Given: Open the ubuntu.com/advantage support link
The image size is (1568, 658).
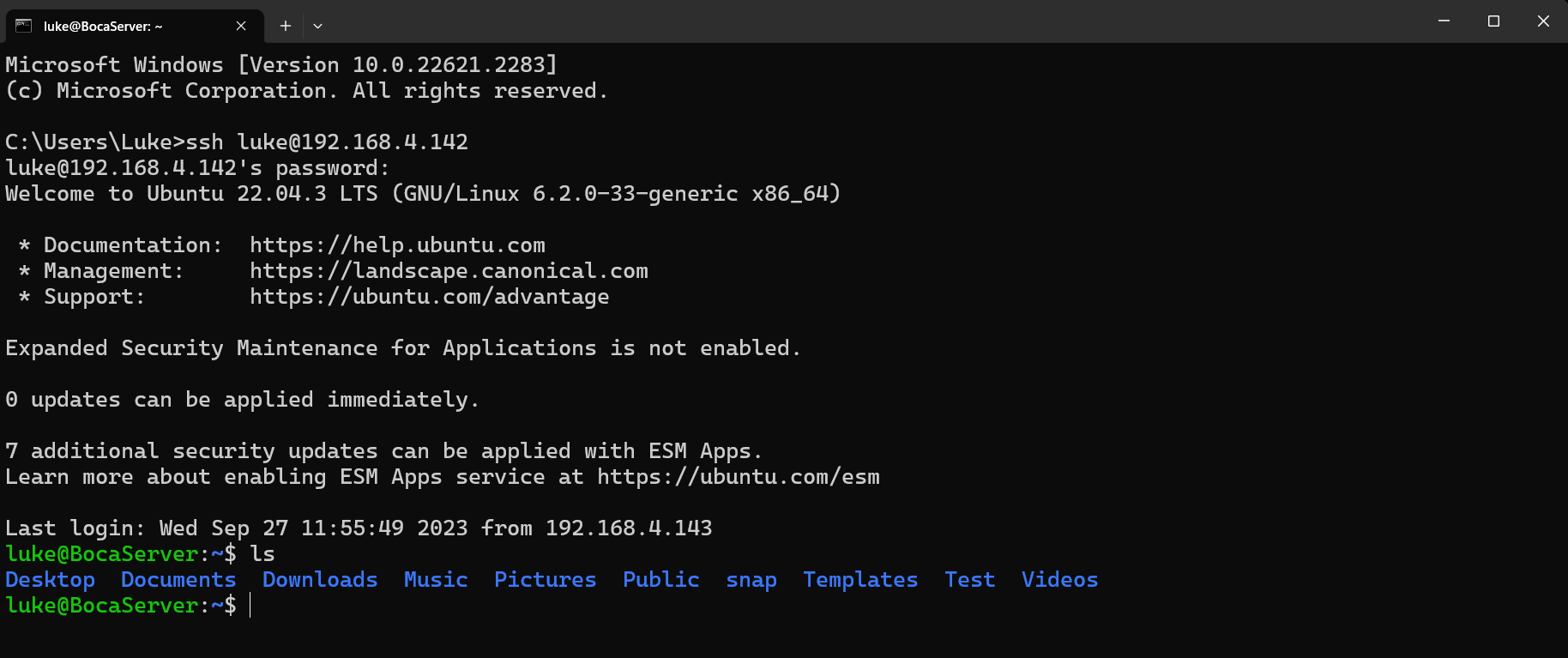Looking at the screenshot, I should (429, 297).
